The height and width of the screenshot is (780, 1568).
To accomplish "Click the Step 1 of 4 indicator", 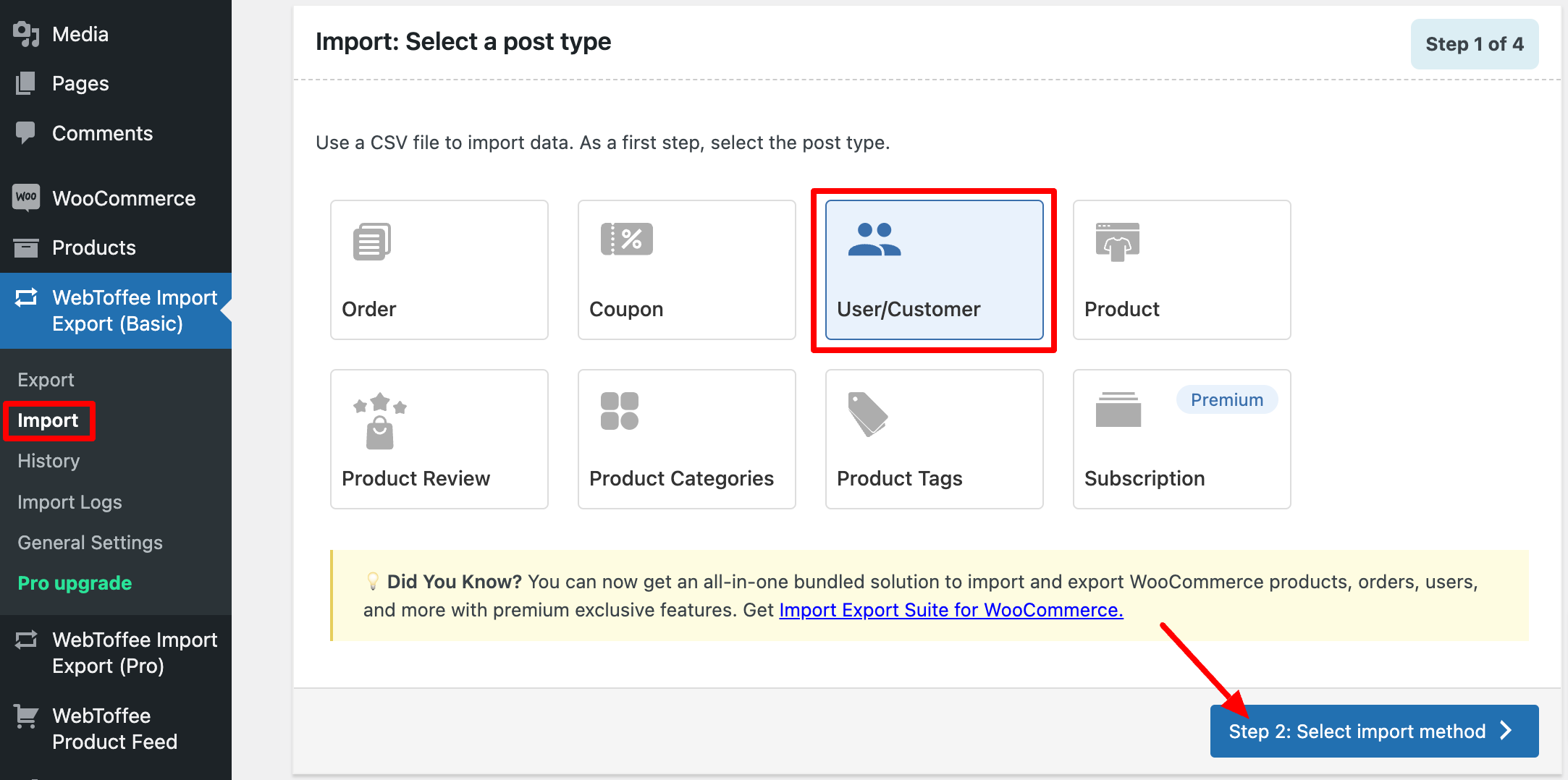I will pyautogui.click(x=1475, y=44).
